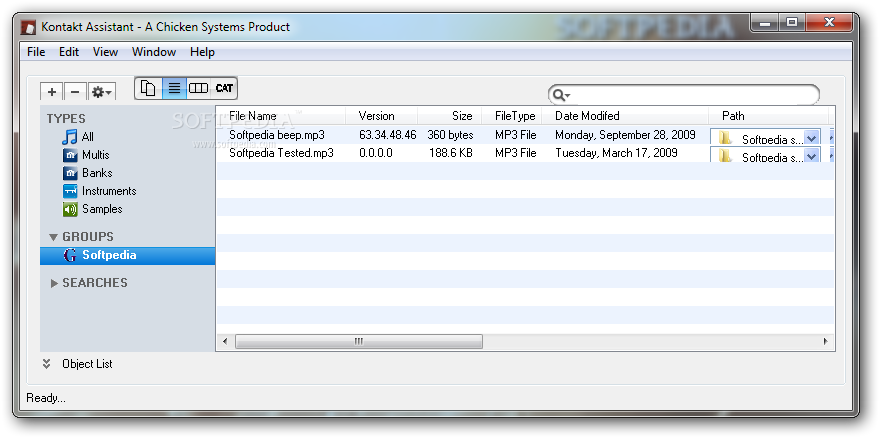Viewport: 880px width, 438px height.
Task: Select the list view icon
Action: 174,88
